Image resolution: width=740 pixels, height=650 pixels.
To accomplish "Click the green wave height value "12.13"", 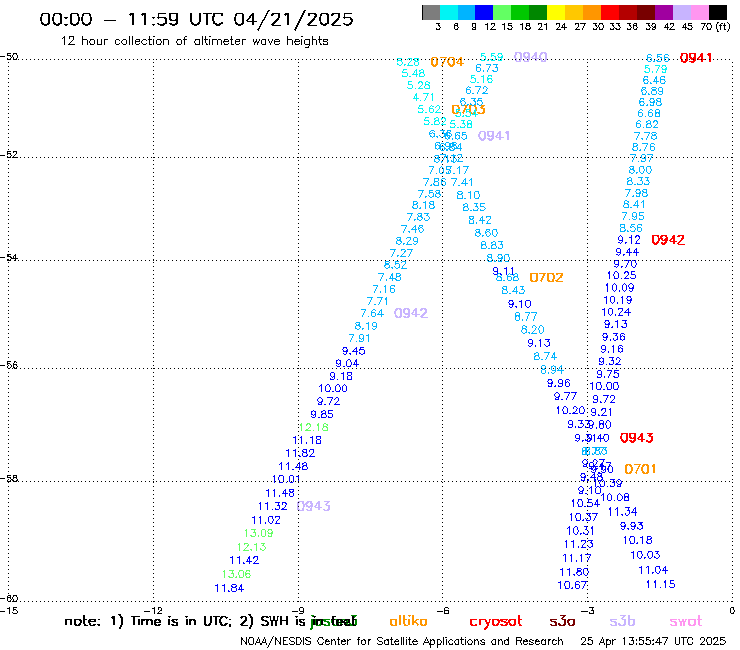I will click(251, 547).
